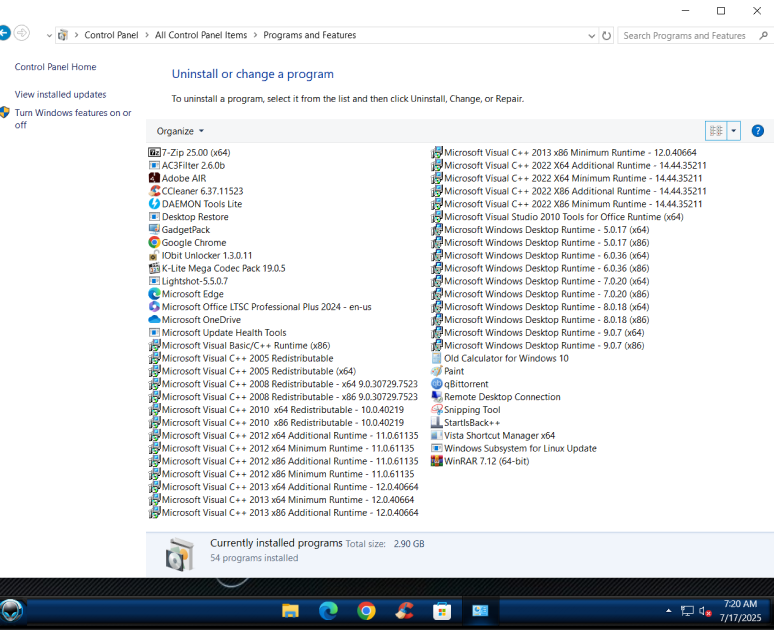Open Microsoft Store from the taskbar
The width and height of the screenshot is (774, 630).
[x=442, y=611]
